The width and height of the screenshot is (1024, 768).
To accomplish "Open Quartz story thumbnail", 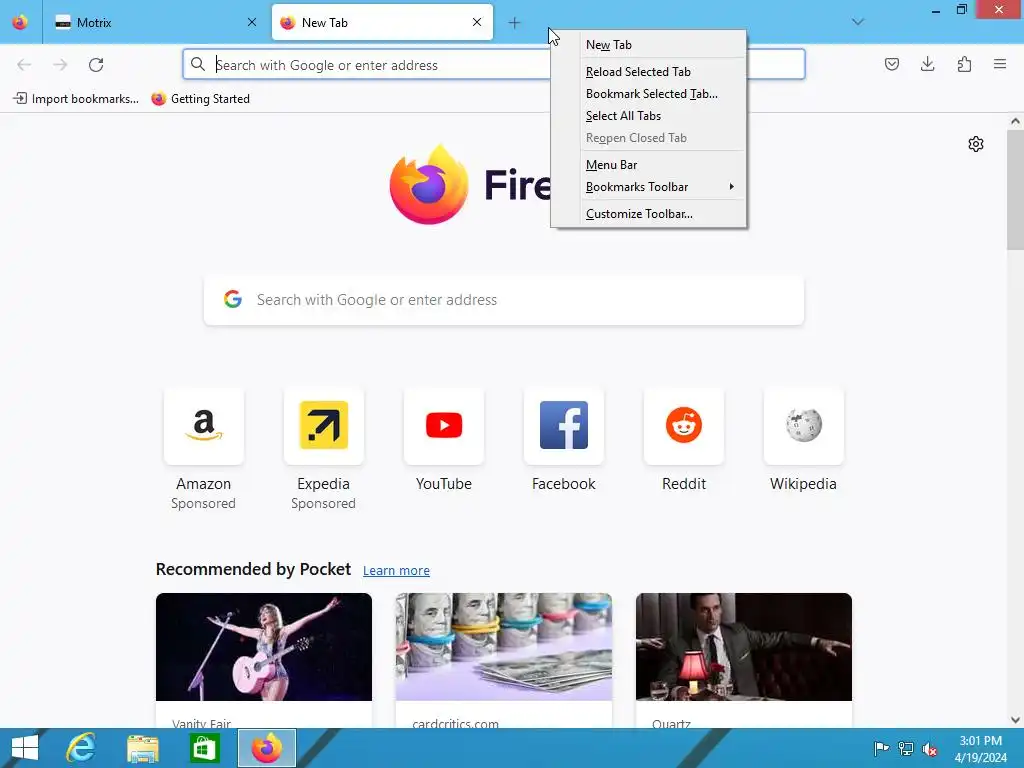I will click(x=744, y=647).
